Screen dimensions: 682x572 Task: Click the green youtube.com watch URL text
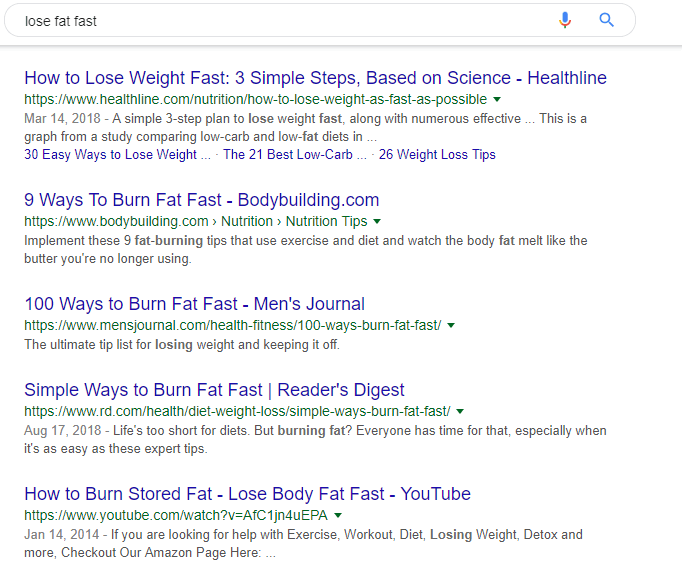tap(176, 515)
